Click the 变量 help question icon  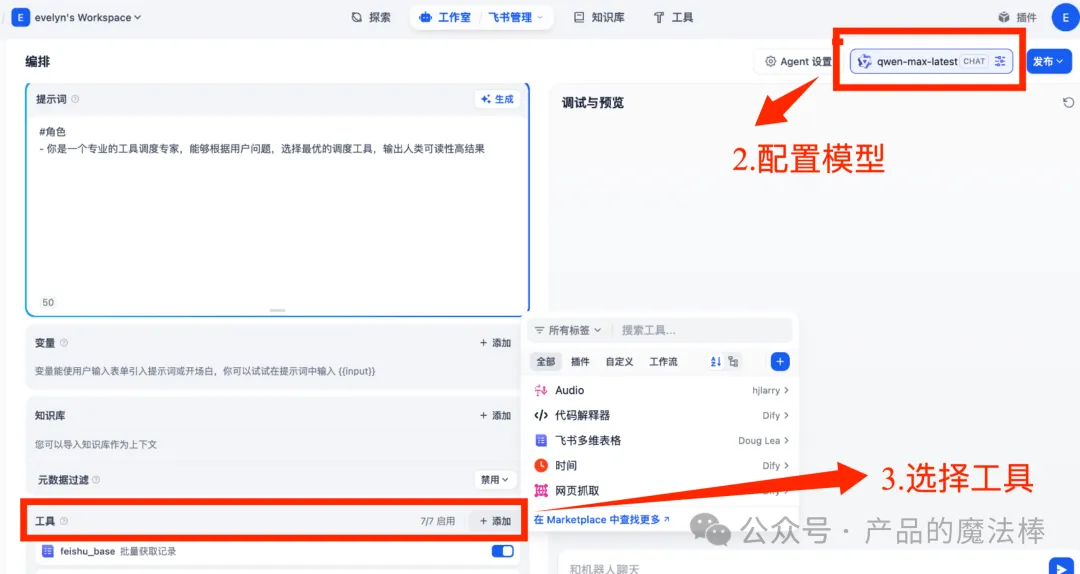click(64, 342)
